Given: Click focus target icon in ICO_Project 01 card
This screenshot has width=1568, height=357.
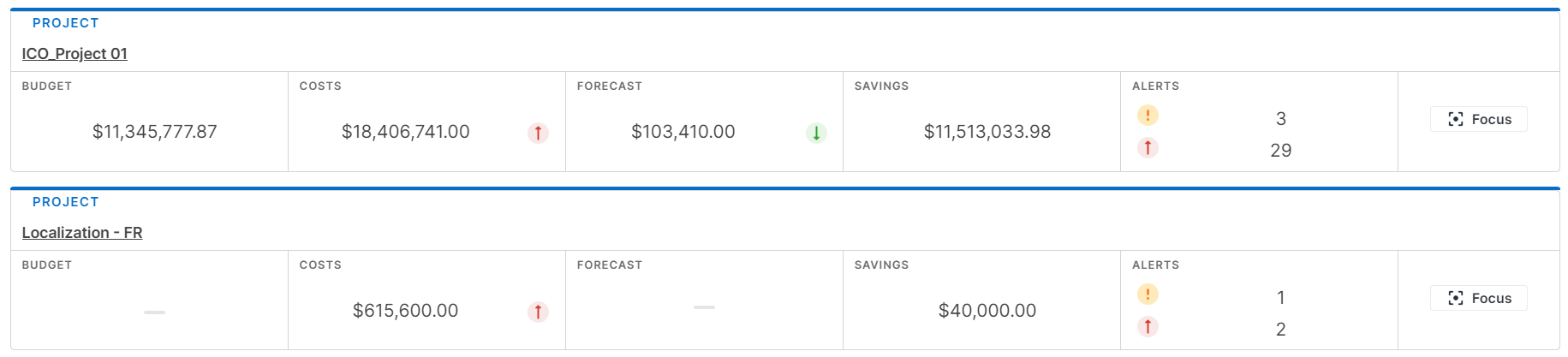Looking at the screenshot, I should coord(1455,119).
